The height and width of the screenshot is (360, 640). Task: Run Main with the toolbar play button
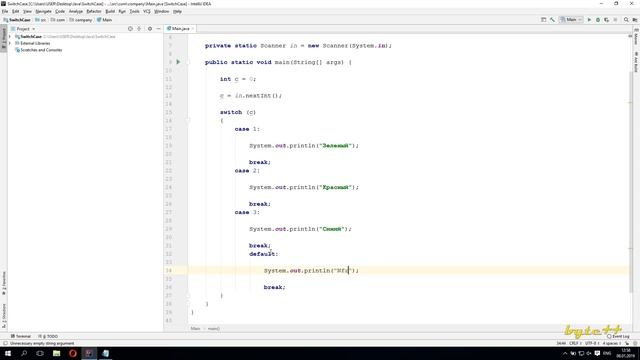click(x=589, y=20)
